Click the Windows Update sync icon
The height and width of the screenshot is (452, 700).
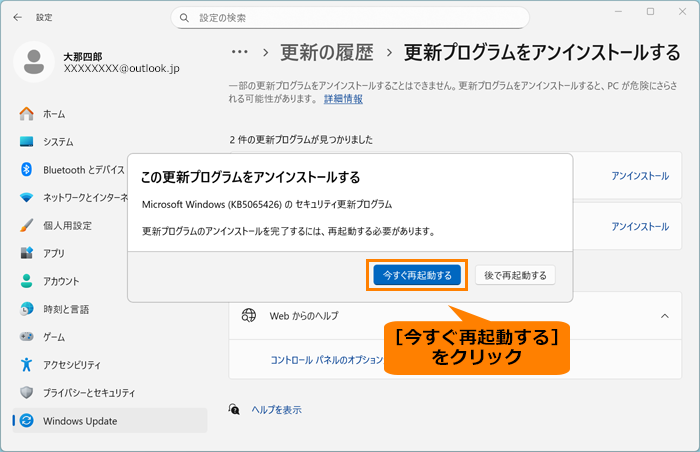coord(26,420)
